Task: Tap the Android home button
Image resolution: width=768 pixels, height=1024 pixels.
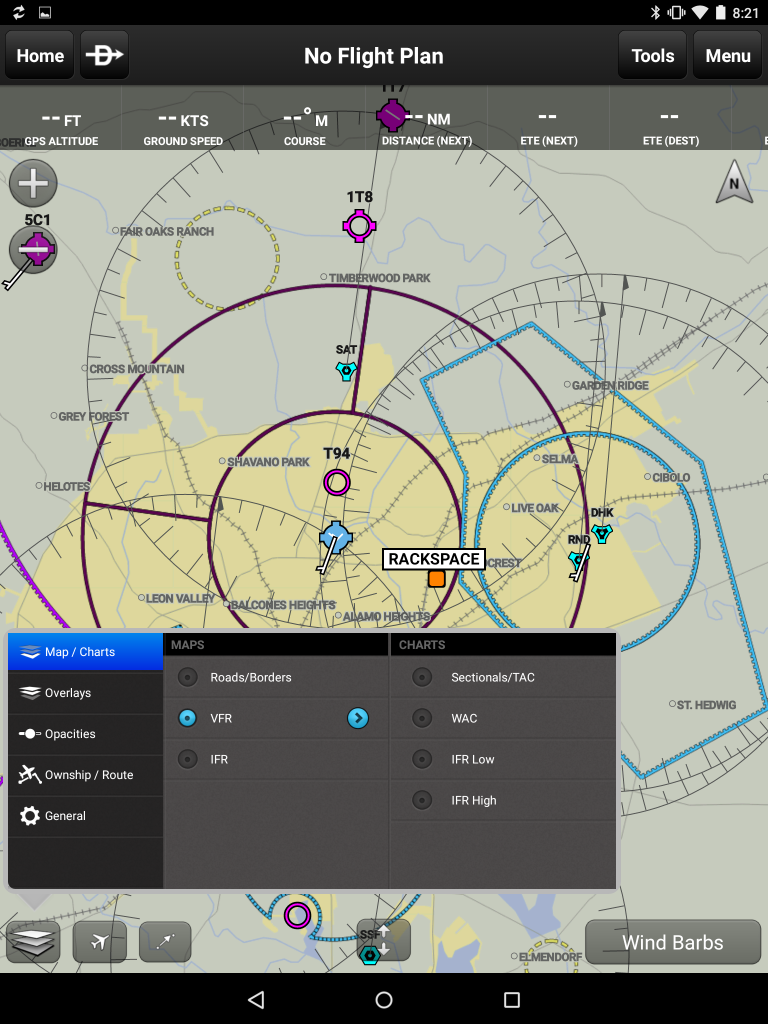Action: (384, 999)
